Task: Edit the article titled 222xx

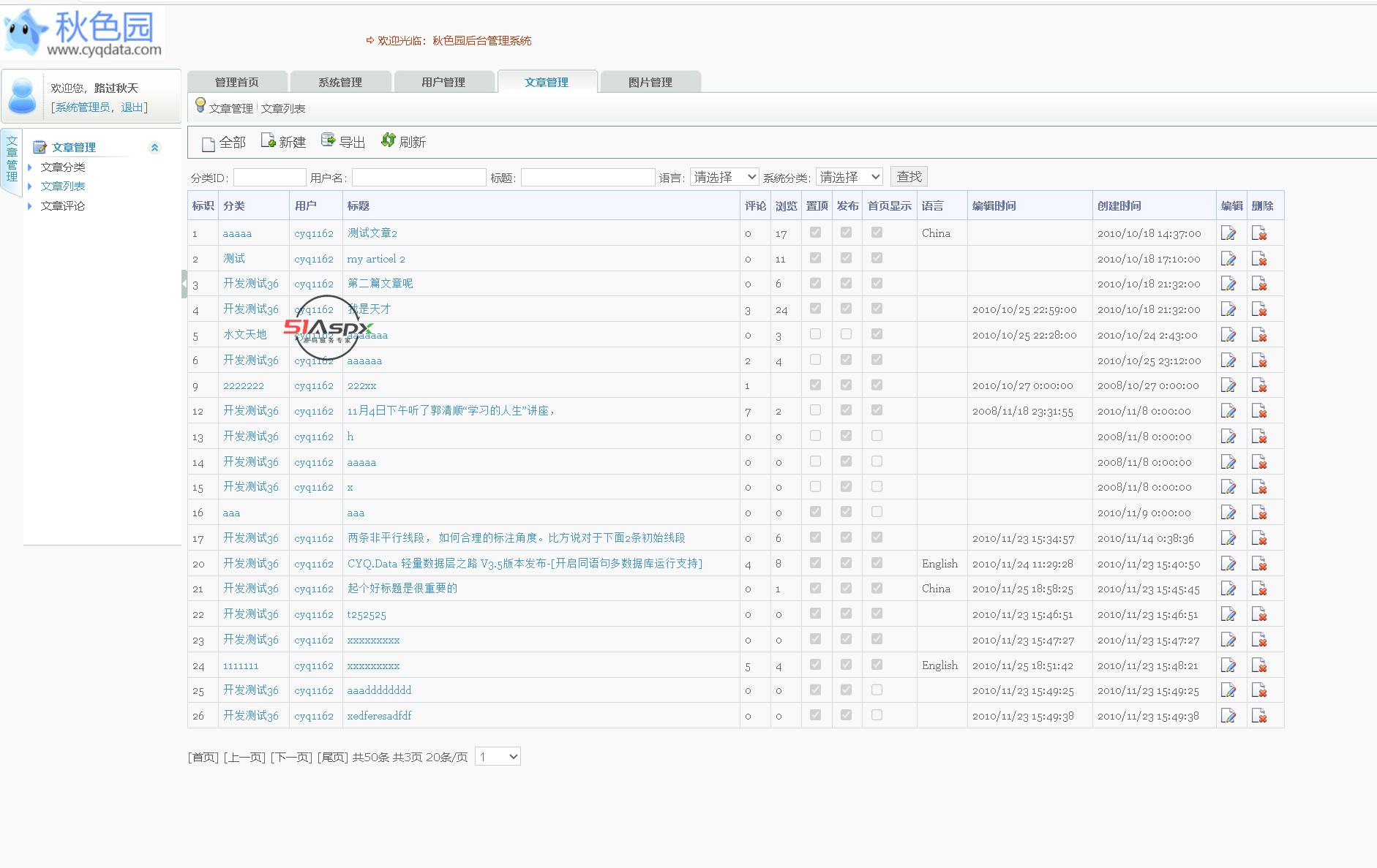Action: 1228,385
